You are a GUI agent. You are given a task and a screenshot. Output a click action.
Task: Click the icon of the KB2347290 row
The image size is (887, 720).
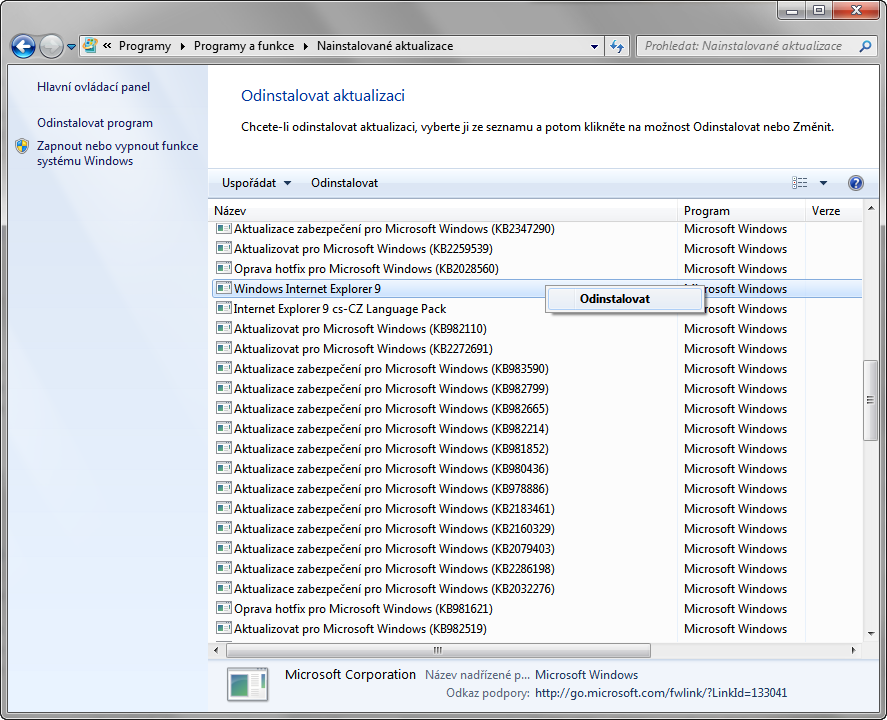(x=224, y=228)
